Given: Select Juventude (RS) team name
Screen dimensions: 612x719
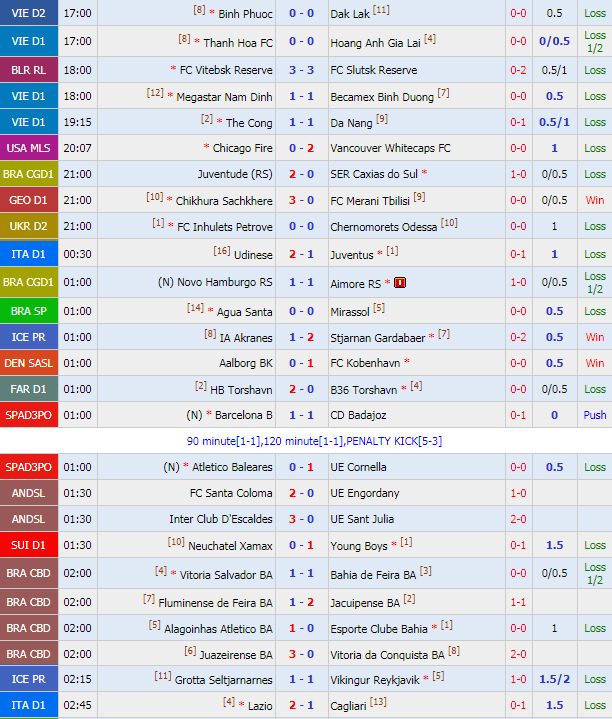Looking at the screenshot, I should (235, 174).
